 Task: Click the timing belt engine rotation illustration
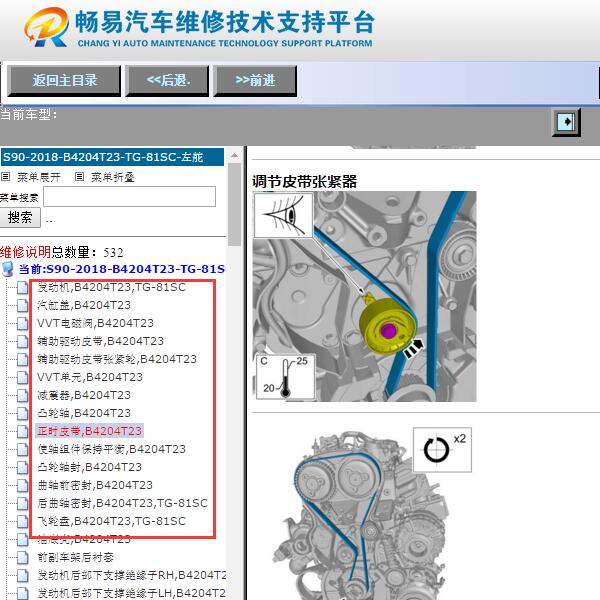371,513
